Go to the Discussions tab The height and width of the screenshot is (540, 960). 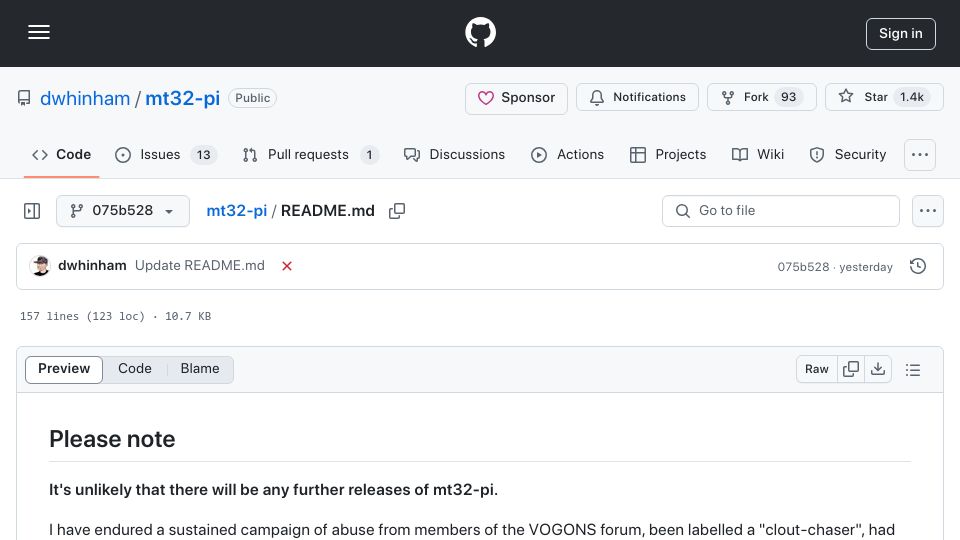click(x=454, y=155)
